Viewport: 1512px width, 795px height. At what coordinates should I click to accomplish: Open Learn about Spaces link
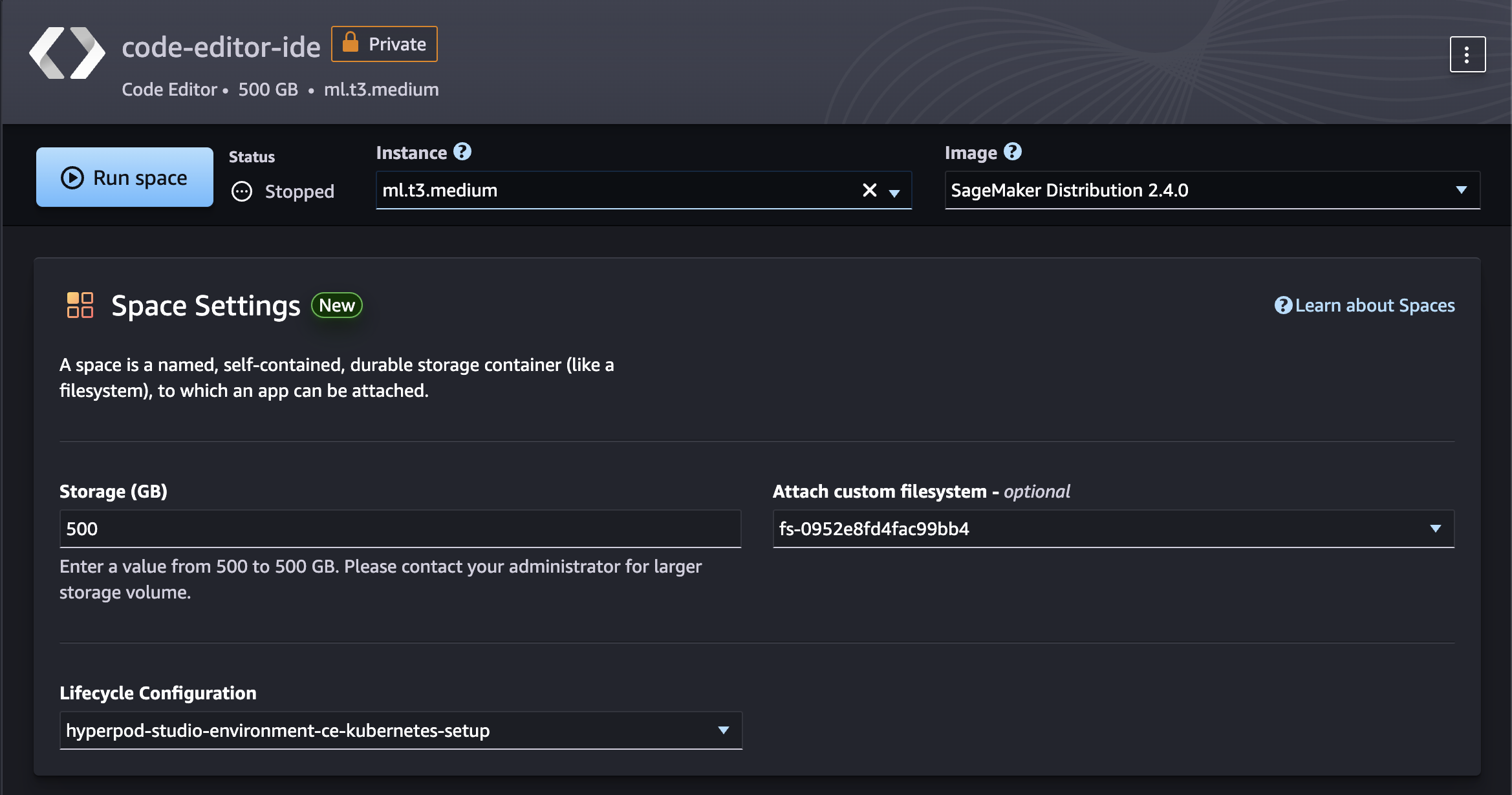click(1375, 305)
